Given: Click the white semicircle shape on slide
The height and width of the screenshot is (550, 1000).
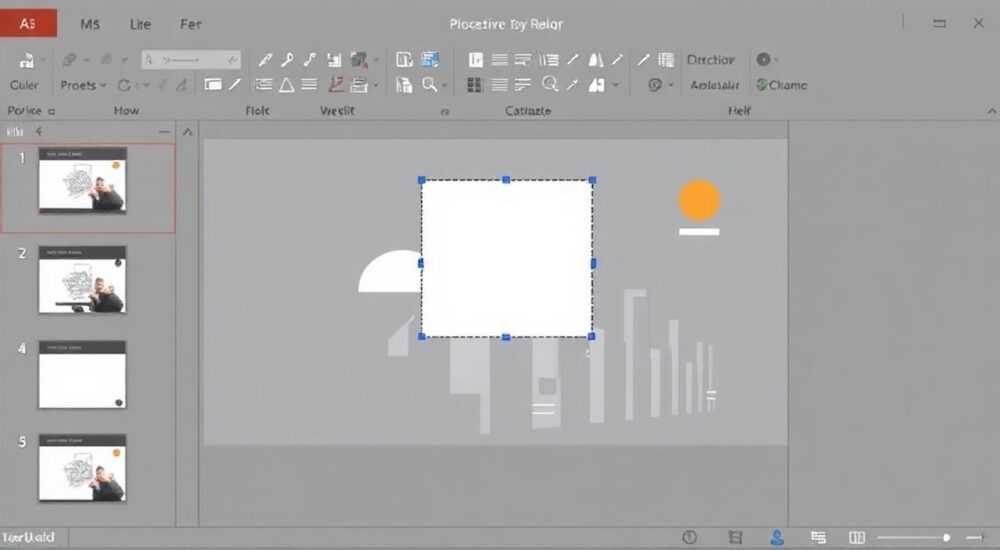Looking at the screenshot, I should [390, 272].
